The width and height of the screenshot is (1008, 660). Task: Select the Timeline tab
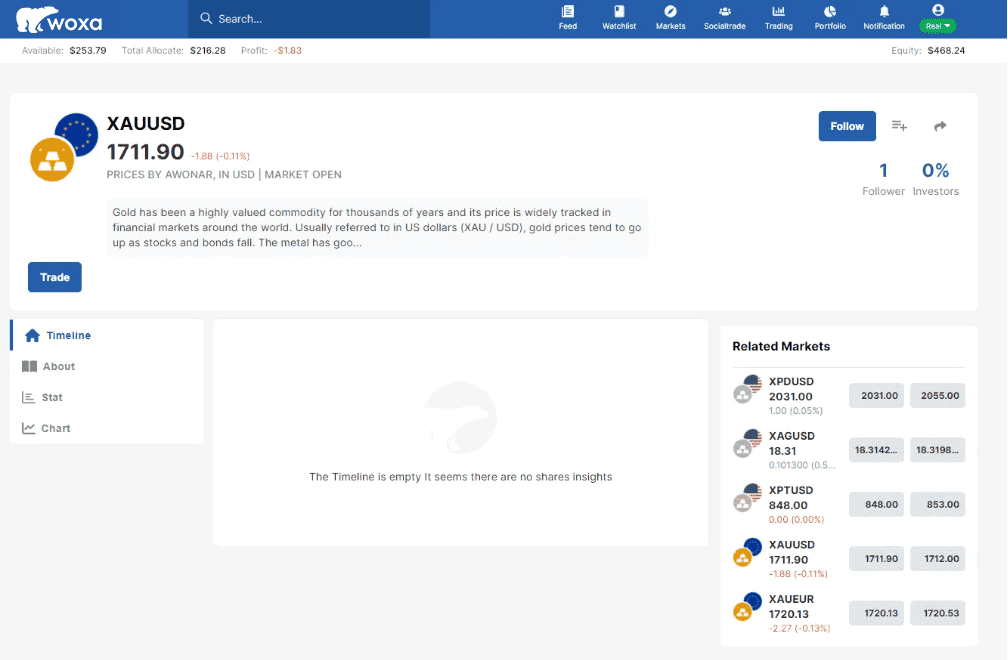pos(68,335)
